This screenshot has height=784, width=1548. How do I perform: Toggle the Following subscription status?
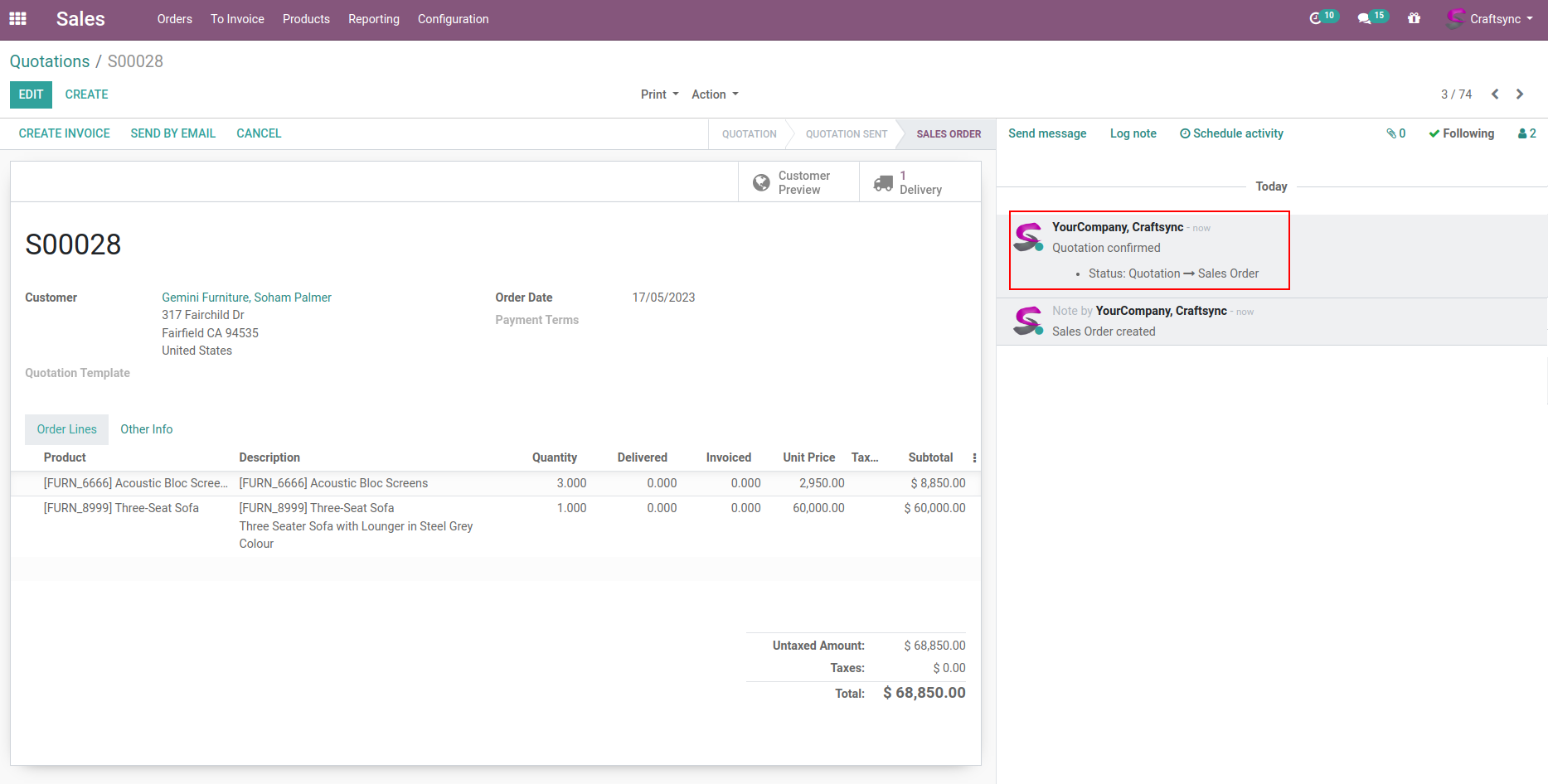point(1461,133)
